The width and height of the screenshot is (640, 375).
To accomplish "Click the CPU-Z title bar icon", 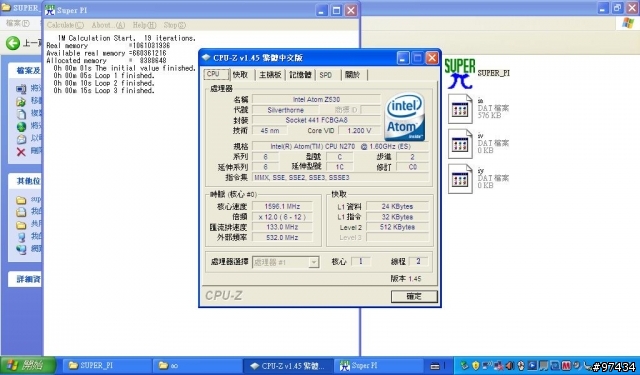I will tap(206, 58).
